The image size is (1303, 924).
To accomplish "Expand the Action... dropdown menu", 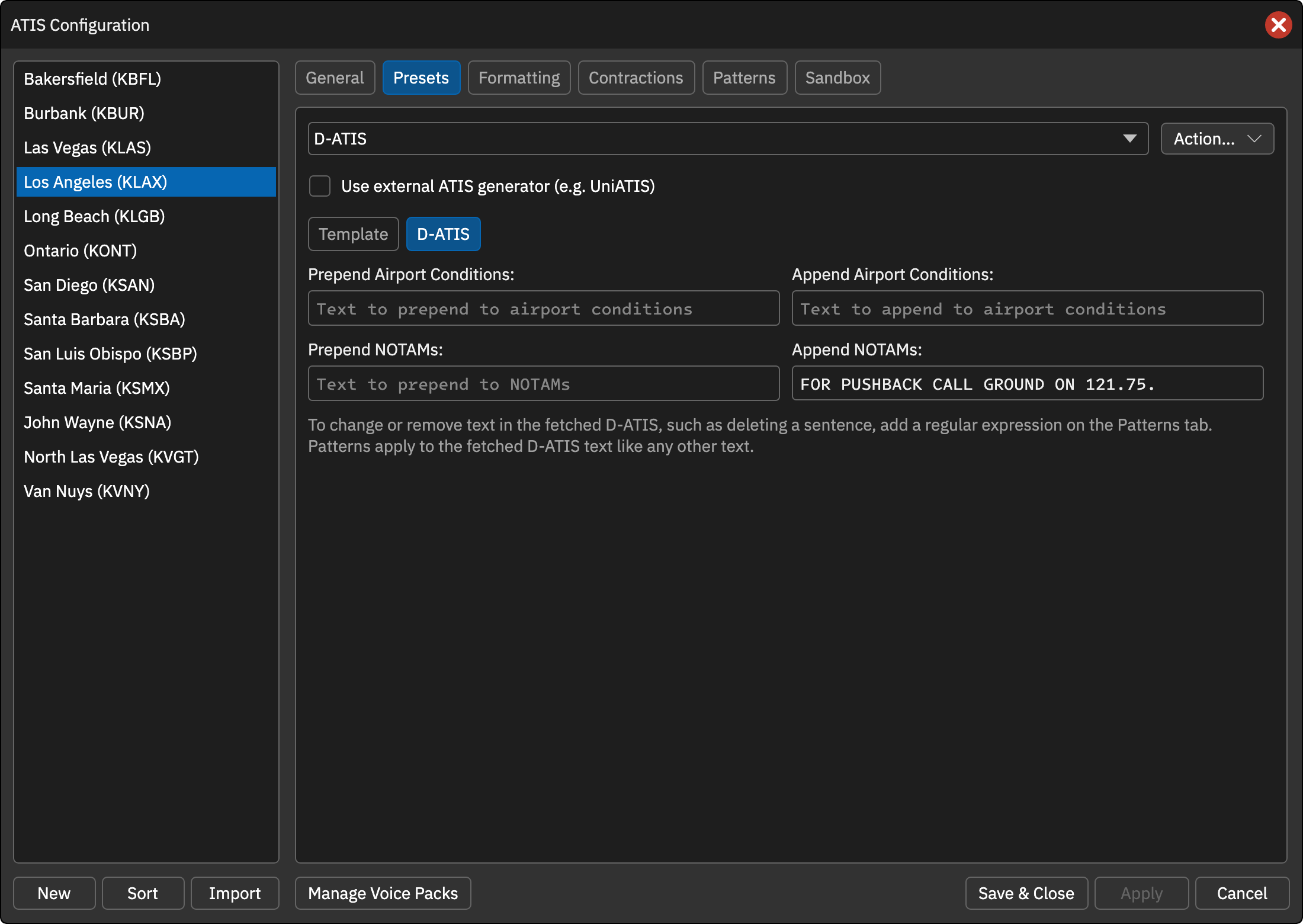I will click(1217, 139).
